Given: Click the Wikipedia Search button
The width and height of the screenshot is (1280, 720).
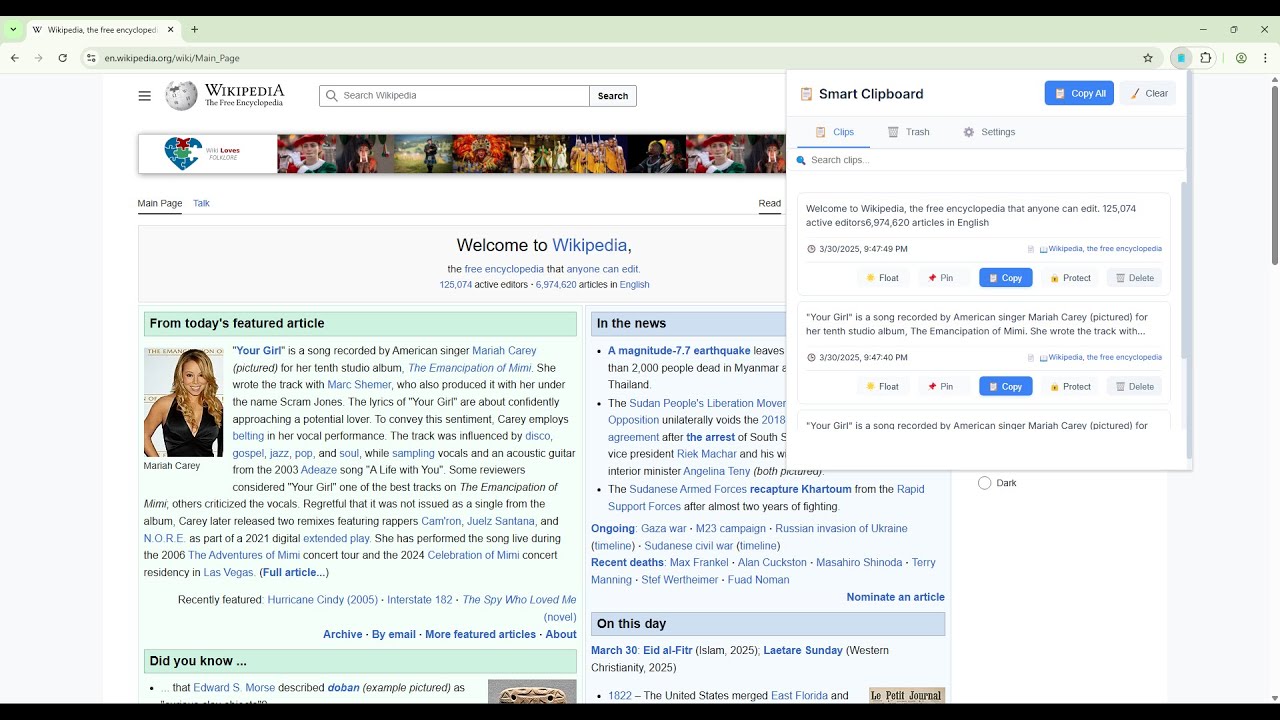Looking at the screenshot, I should tap(613, 96).
